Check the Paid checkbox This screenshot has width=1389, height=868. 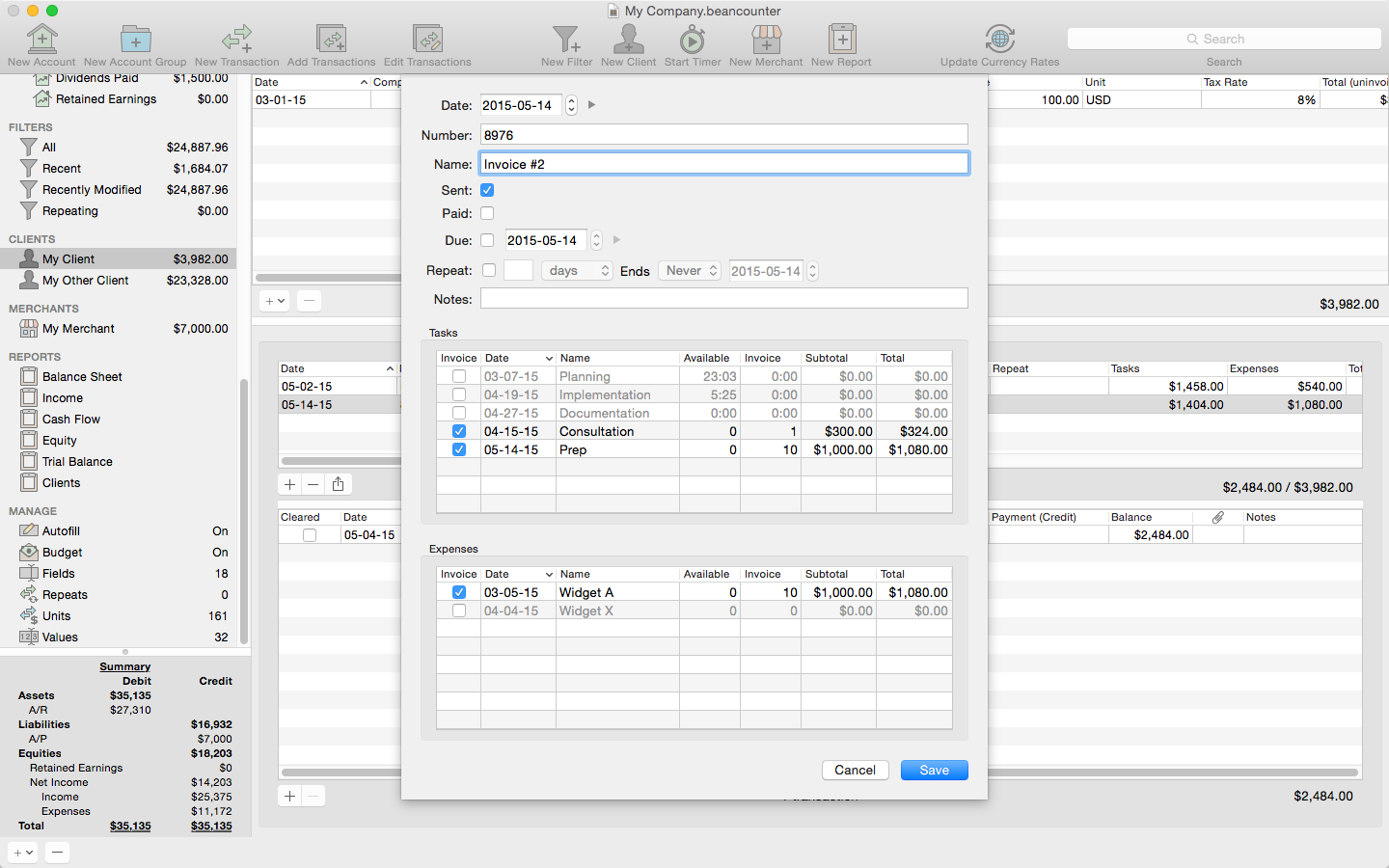point(487,213)
